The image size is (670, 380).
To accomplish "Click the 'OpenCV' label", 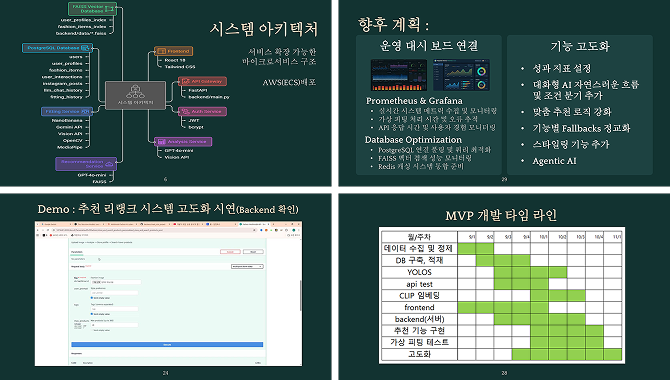I will [x=73, y=140].
